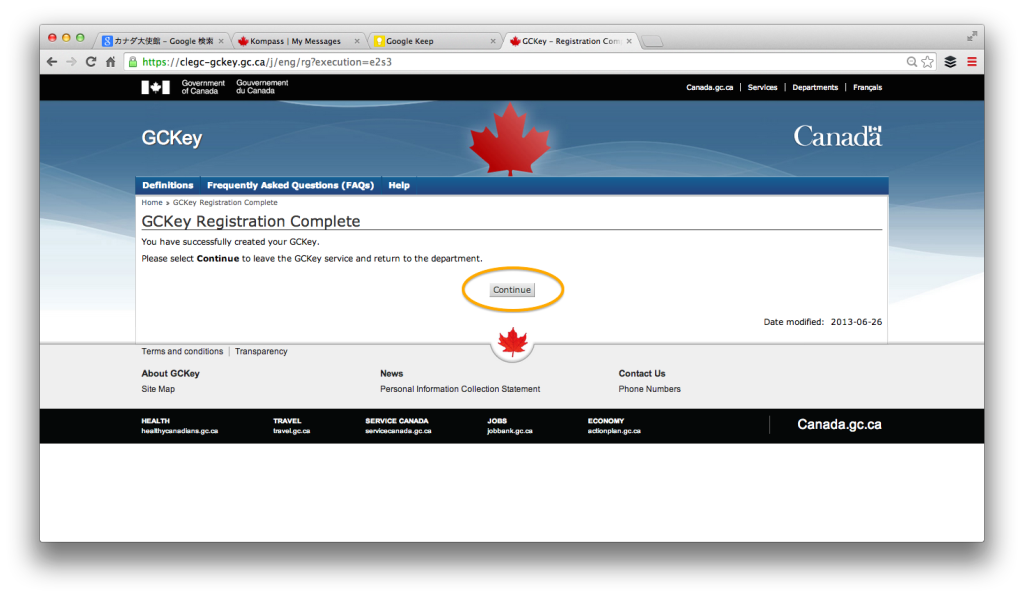Close the Google Keep tab
1024x597 pixels.
pos(492,41)
